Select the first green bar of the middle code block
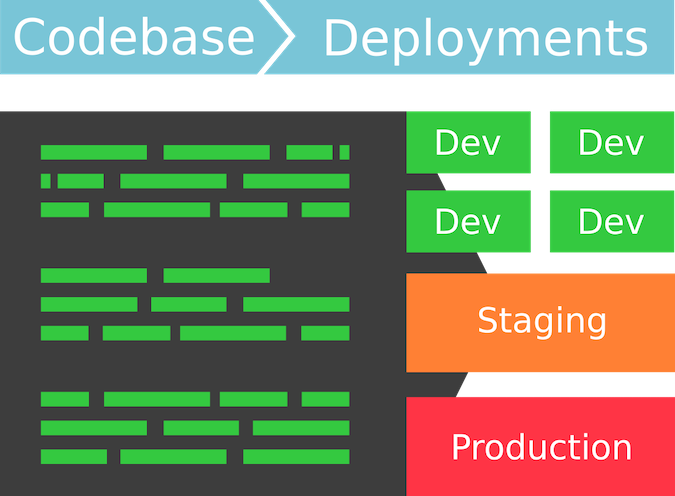This screenshot has height=496, width=675. 93,275
